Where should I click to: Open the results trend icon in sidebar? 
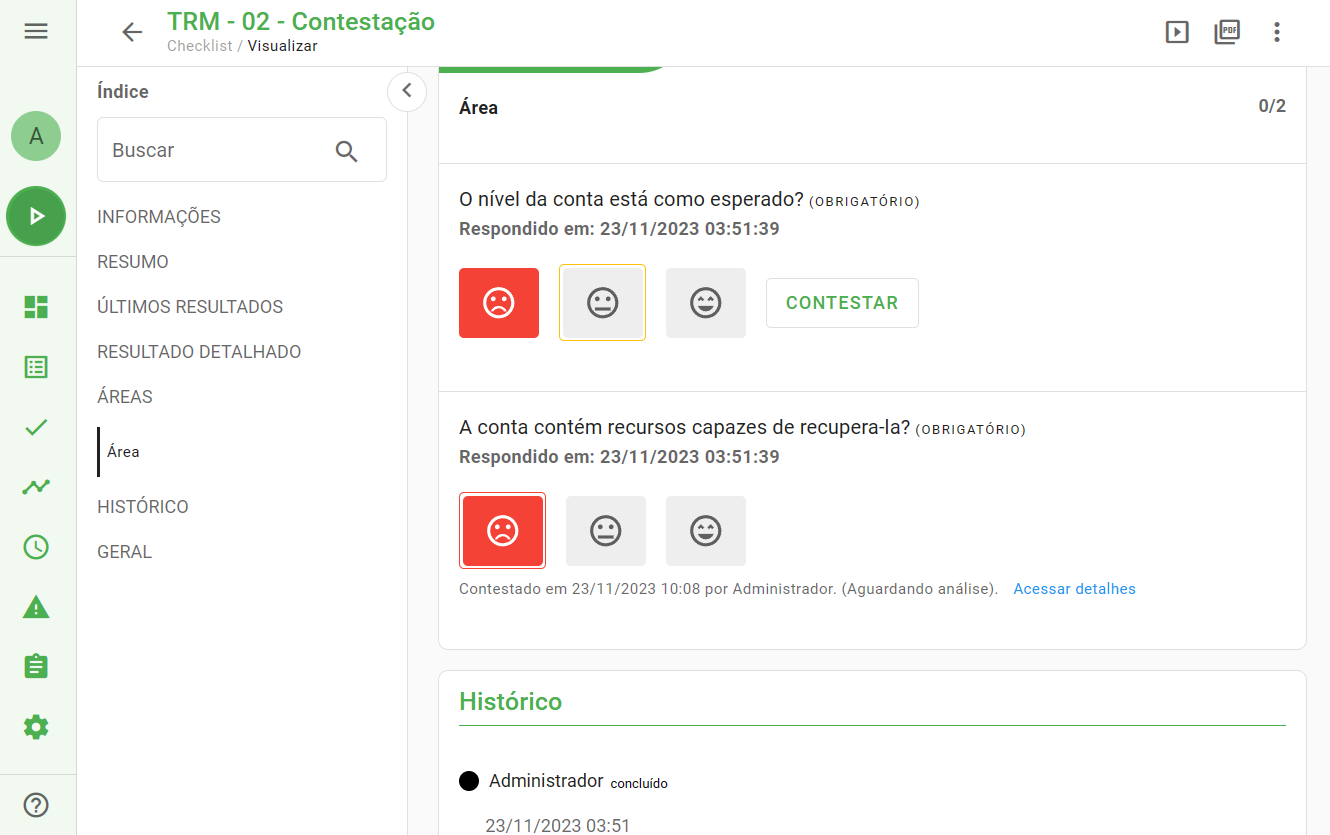click(36, 487)
